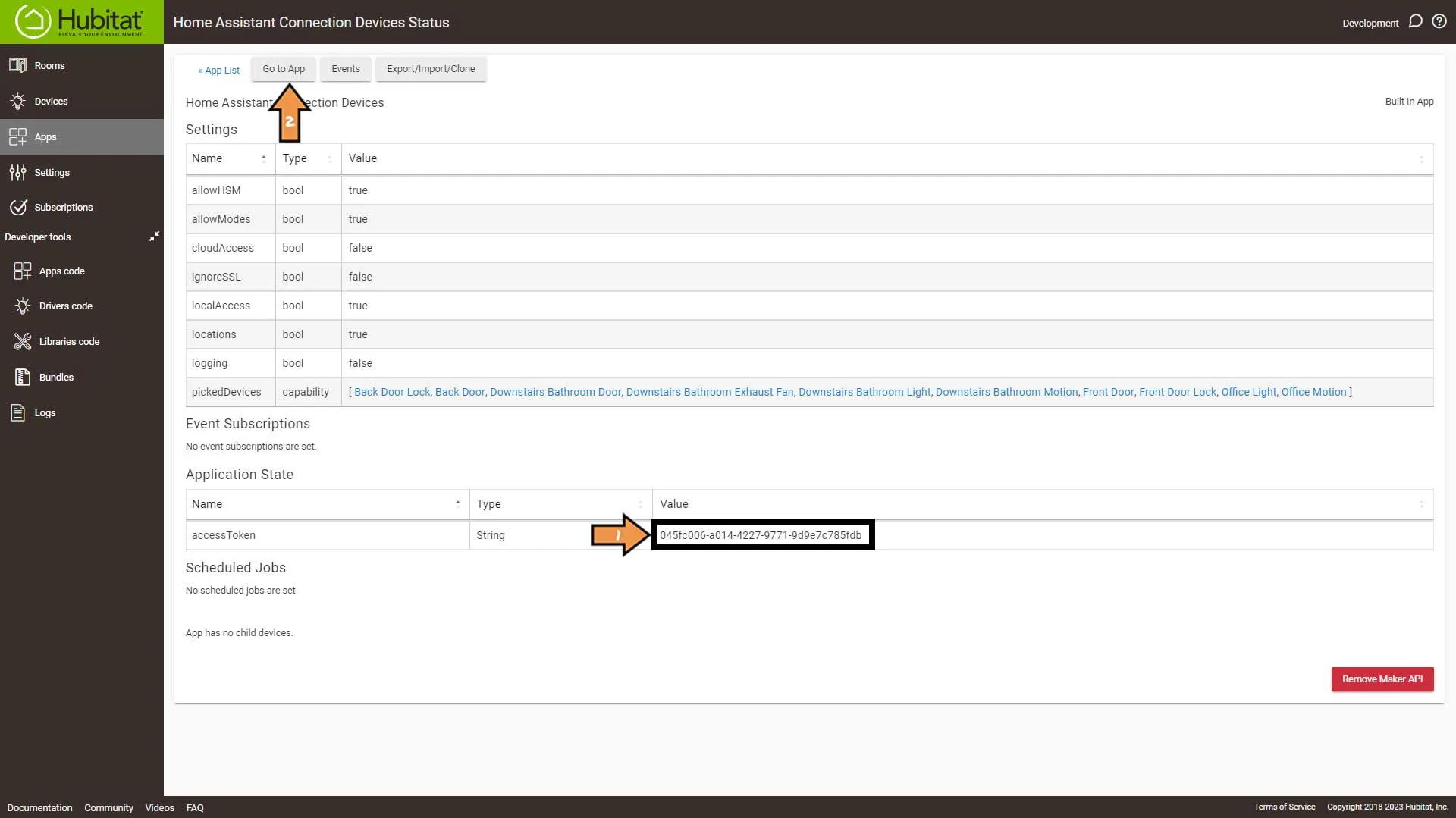Open the chat bubble icon in header
This screenshot has width=1456, height=818.
pos(1415,21)
